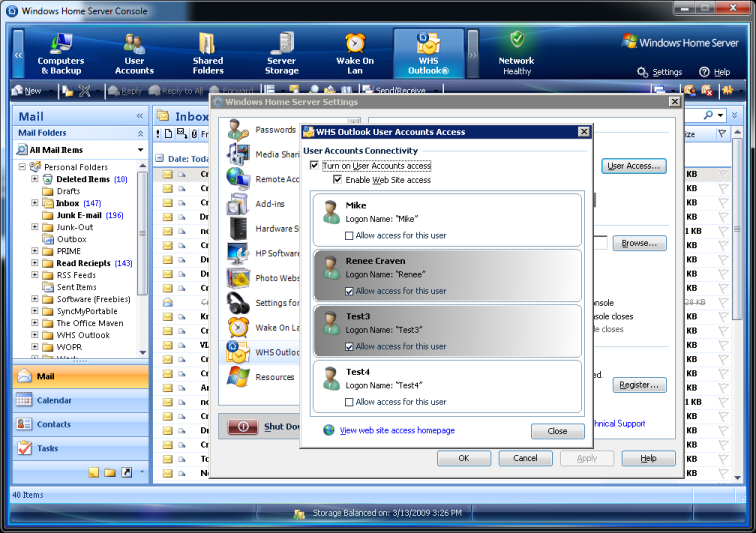Click the Network Healthy shield icon
756x533 pixels.
[x=517, y=39]
